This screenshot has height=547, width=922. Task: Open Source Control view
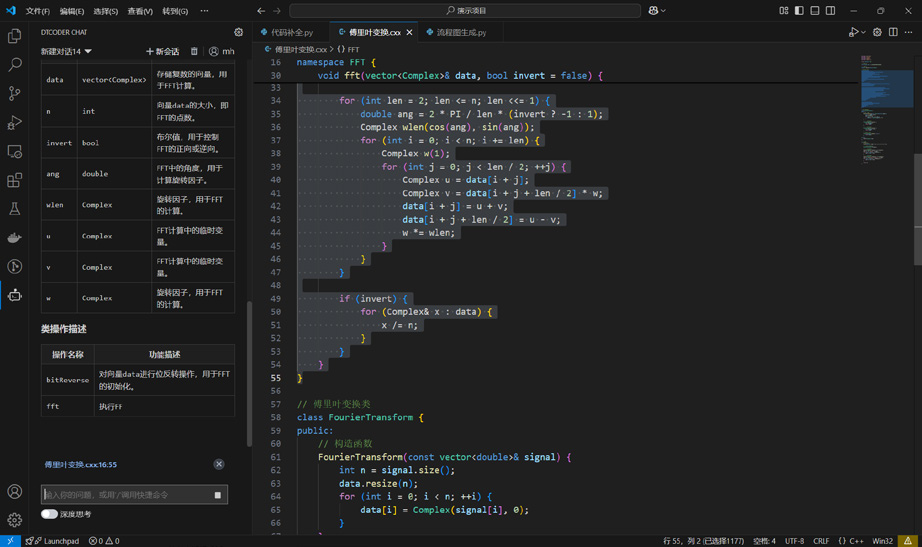14,94
